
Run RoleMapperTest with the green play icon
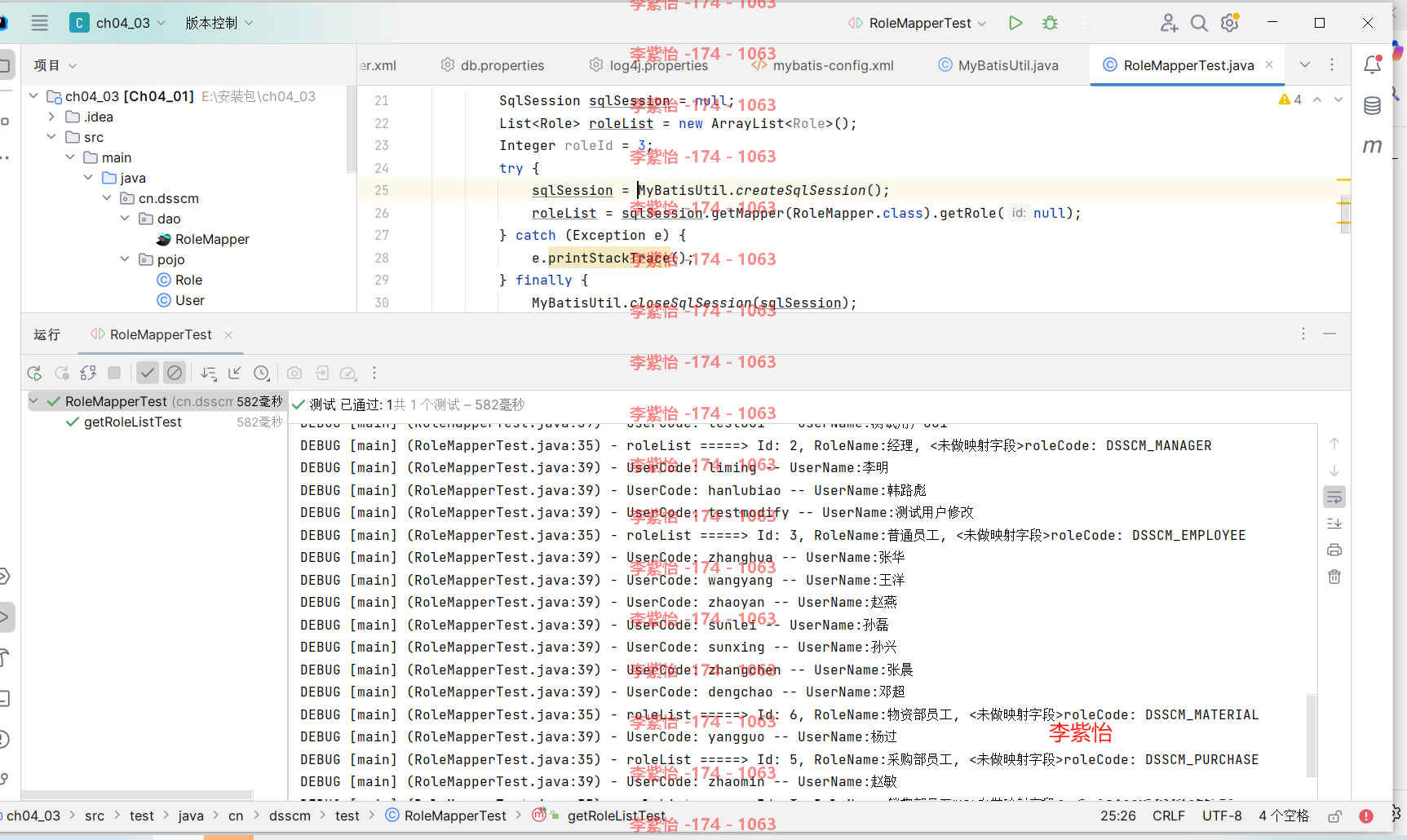[1015, 23]
